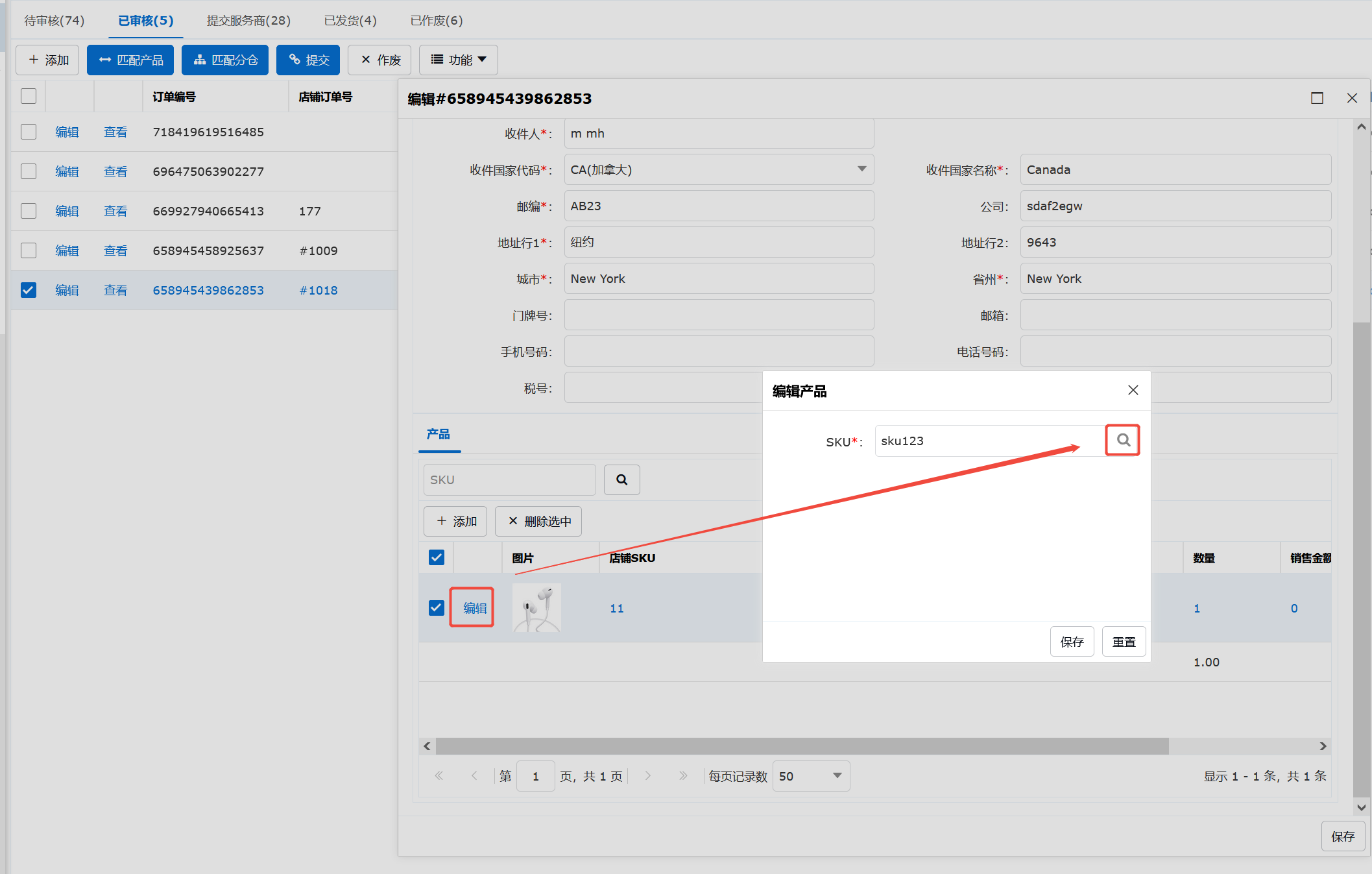1372x874 pixels.
Task: Tick the checkbox for order 718419619516485
Action: click(29, 132)
